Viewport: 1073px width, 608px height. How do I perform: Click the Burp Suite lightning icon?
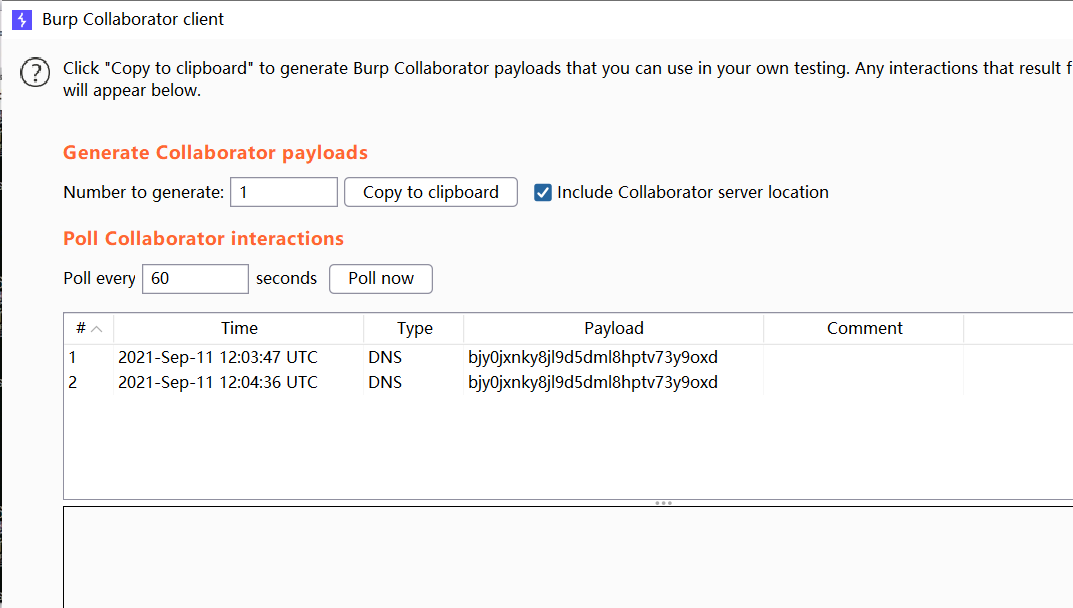(x=22, y=19)
